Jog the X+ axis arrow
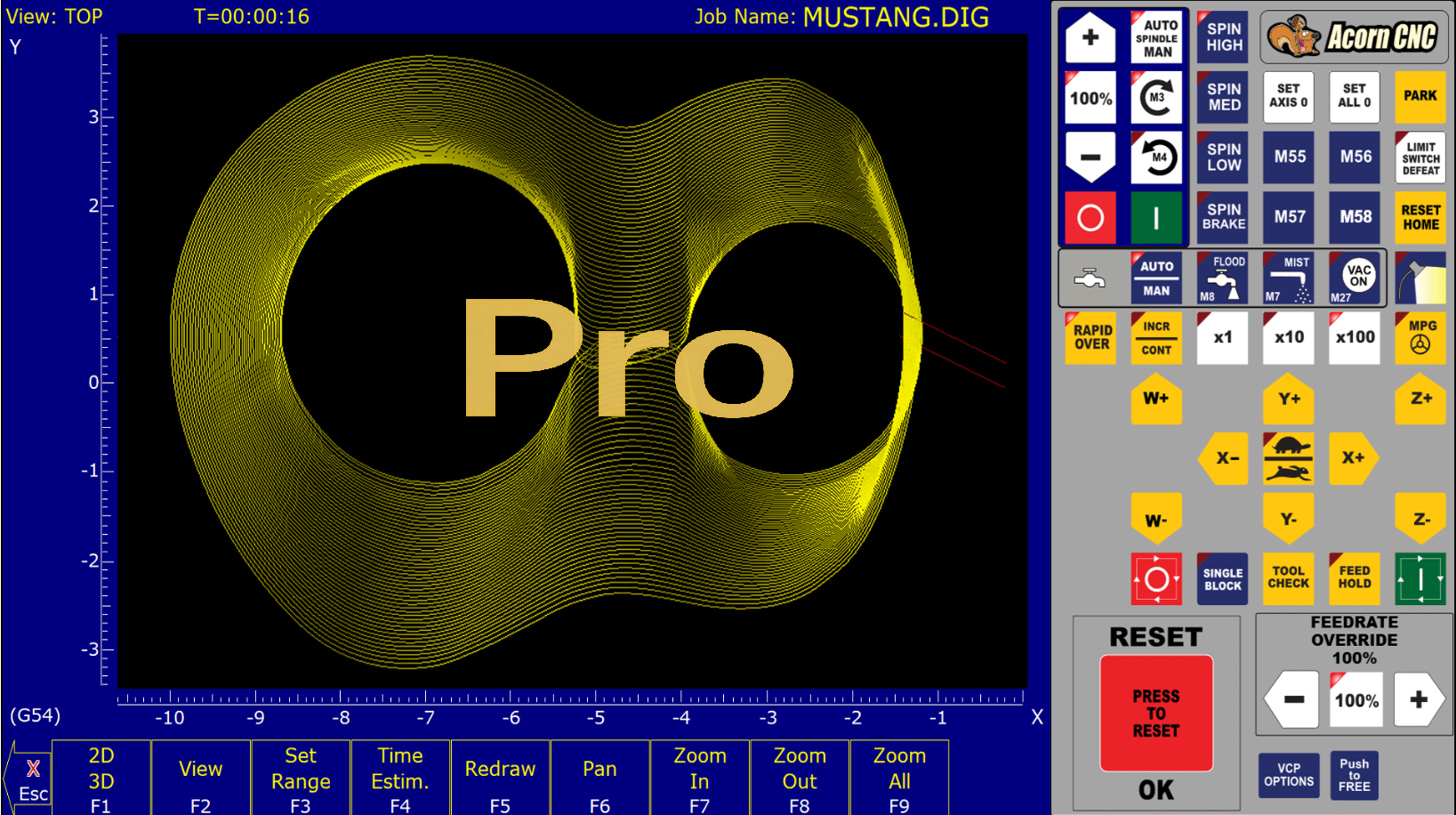Screen dimensions: 1456x815 tap(1353, 458)
